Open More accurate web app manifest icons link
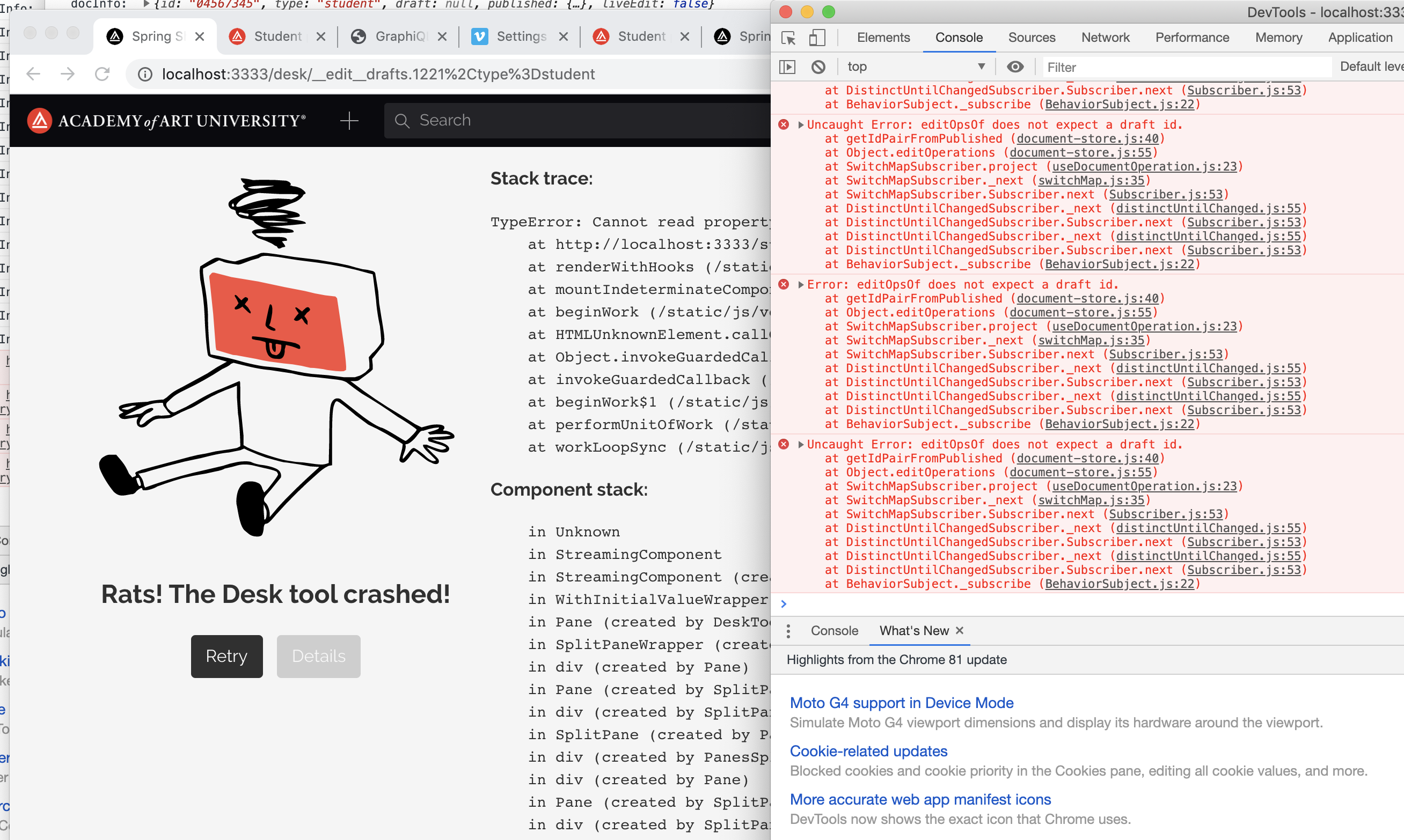Image resolution: width=1404 pixels, height=840 pixels. coord(920,799)
